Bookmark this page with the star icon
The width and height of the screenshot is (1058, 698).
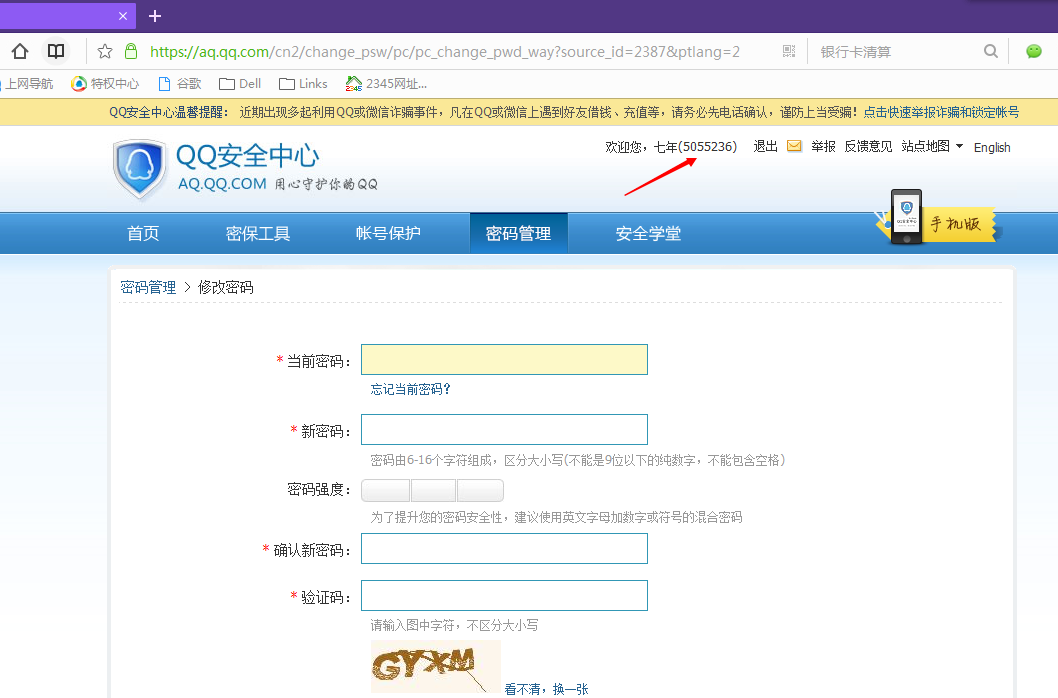(x=105, y=51)
